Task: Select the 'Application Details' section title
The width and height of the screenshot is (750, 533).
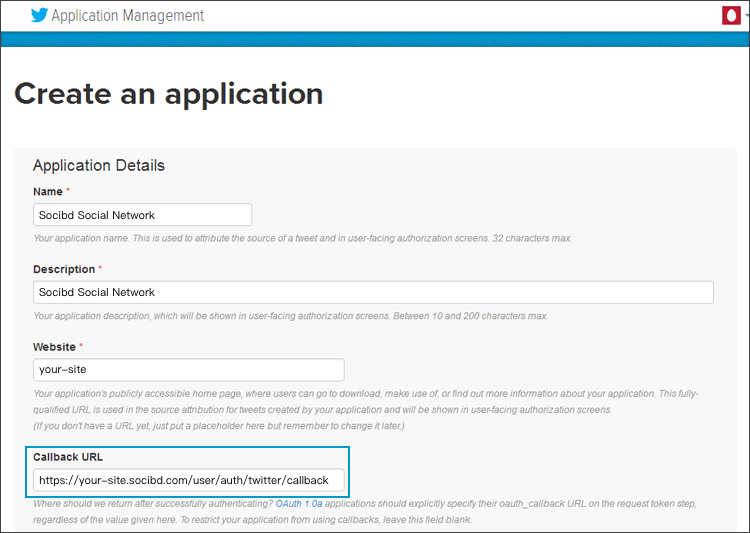Action: click(x=99, y=165)
